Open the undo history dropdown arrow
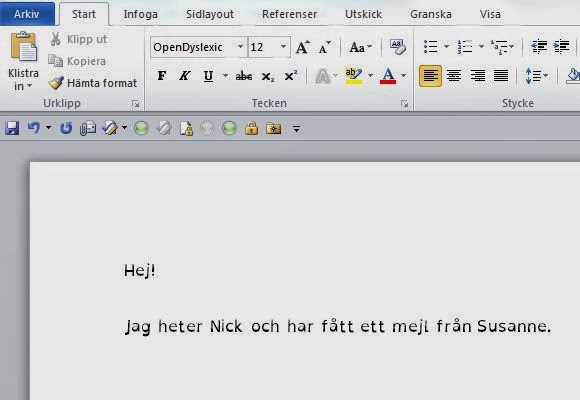Viewport: 580px width, 400px height. [x=48, y=128]
